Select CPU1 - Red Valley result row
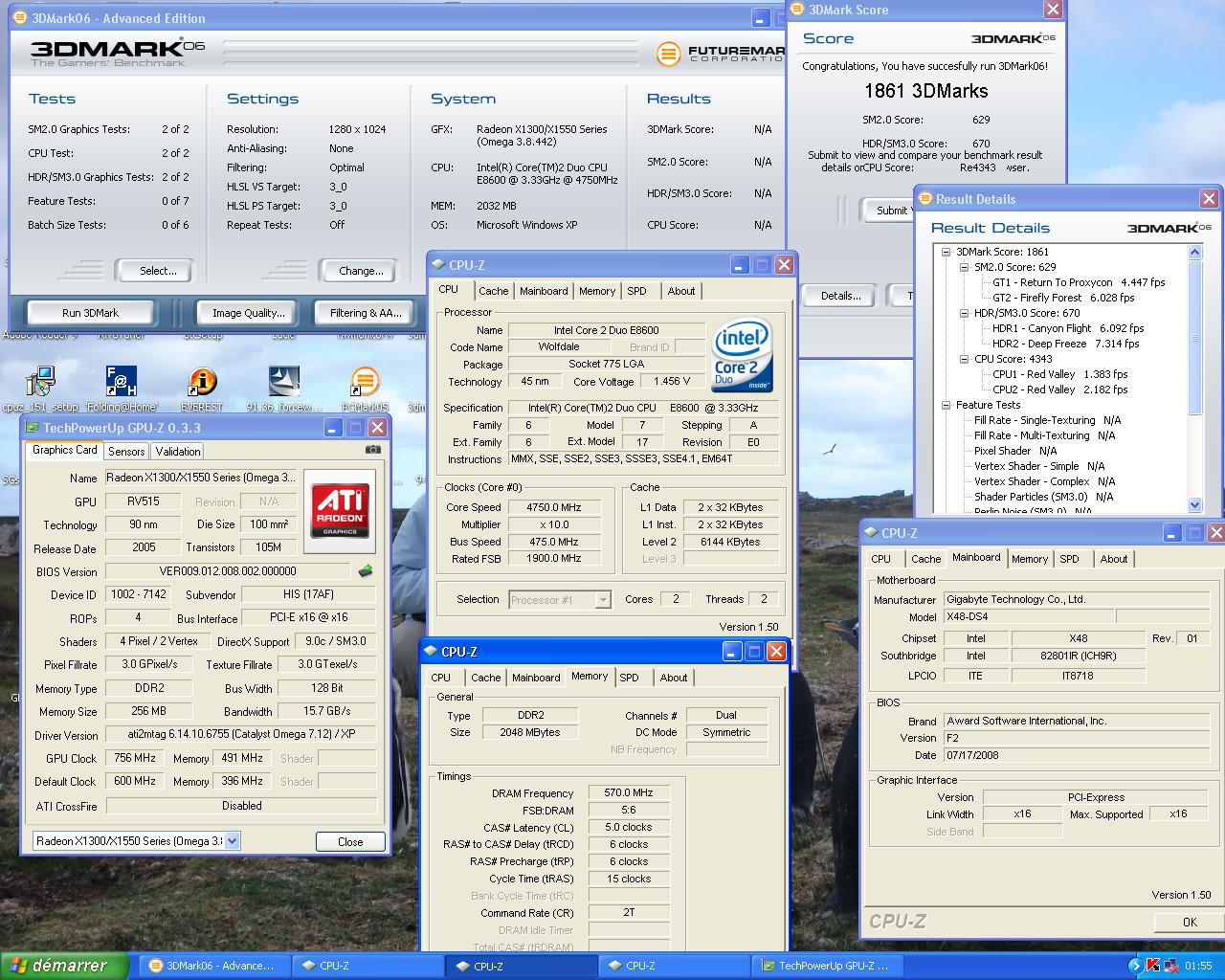The image size is (1225, 980). pyautogui.click(x=1059, y=374)
